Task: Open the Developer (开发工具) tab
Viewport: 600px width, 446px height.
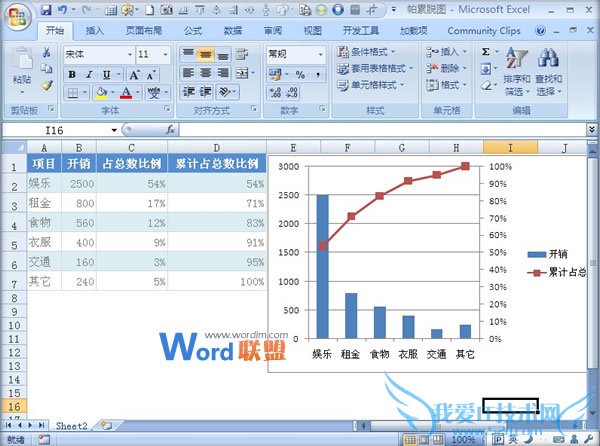Action: point(360,31)
